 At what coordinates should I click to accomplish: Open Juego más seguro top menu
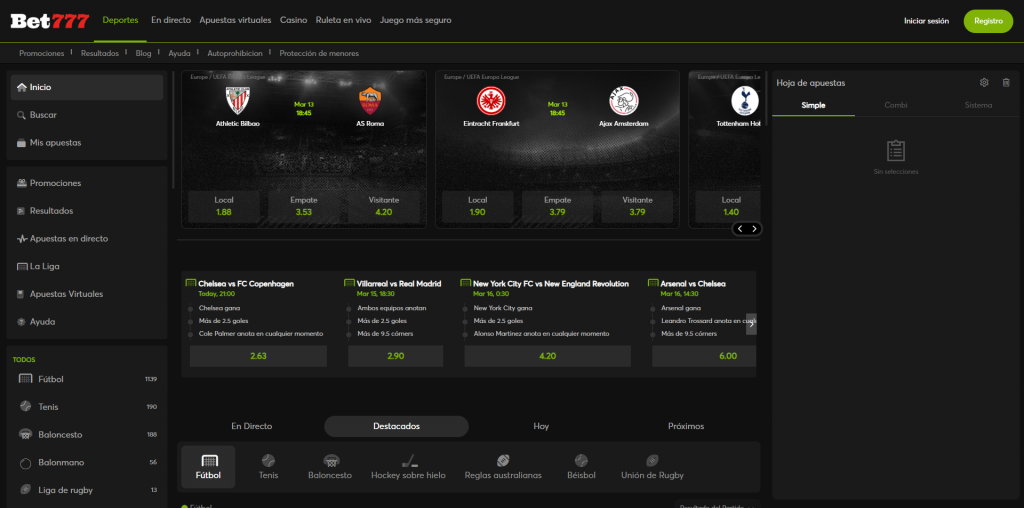pos(415,20)
